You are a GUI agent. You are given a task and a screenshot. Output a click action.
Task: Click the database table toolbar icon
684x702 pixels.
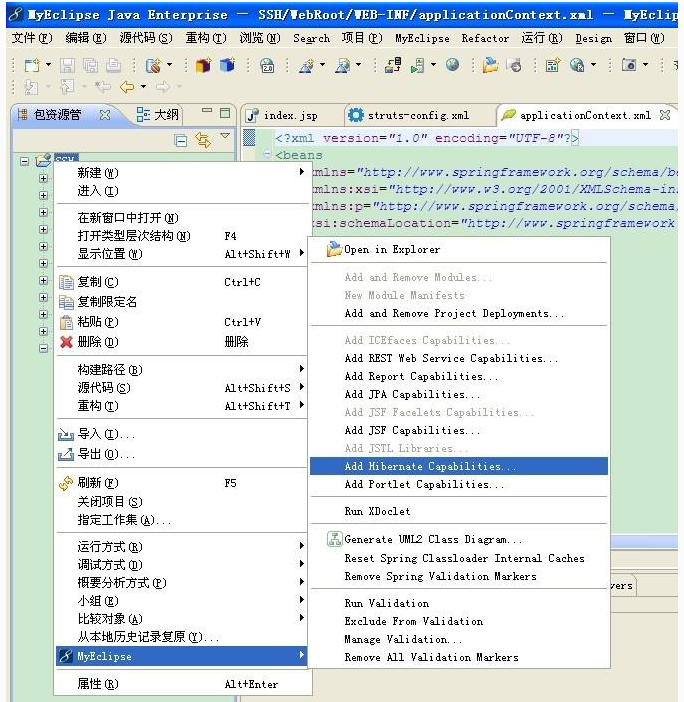552,66
